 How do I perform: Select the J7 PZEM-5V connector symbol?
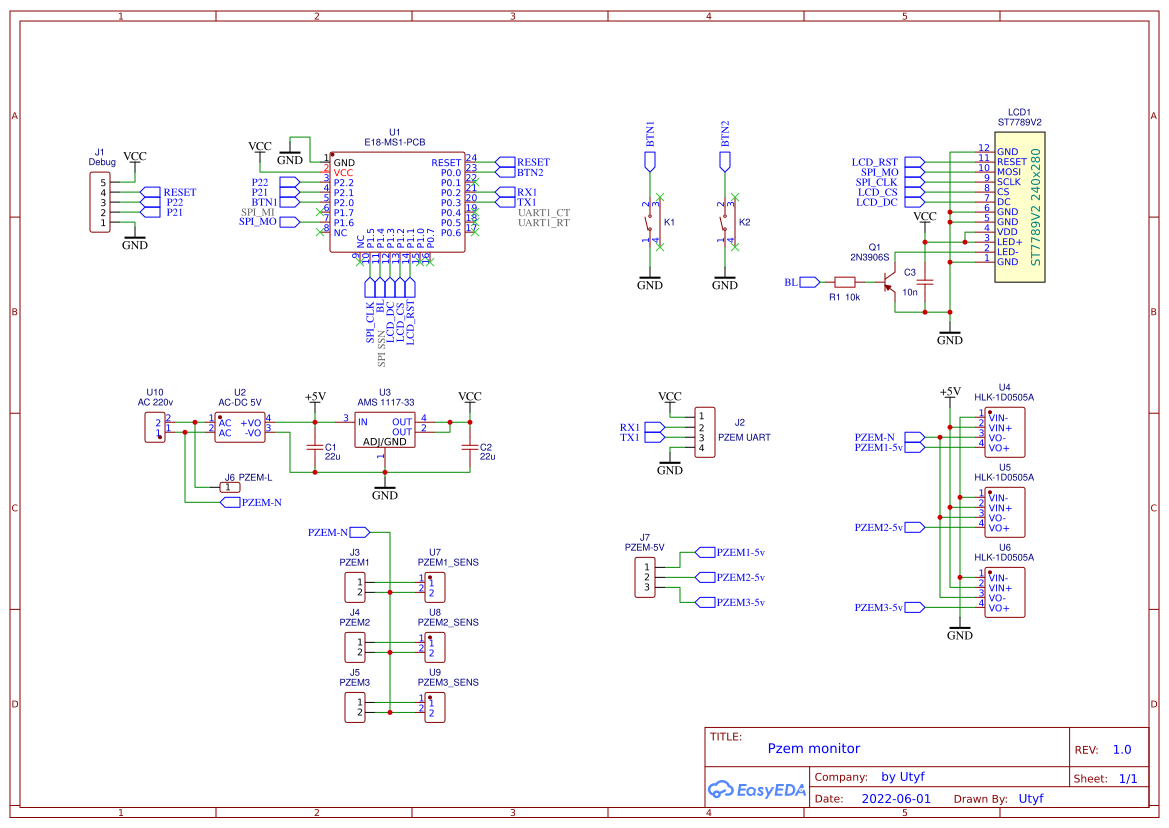point(646,578)
